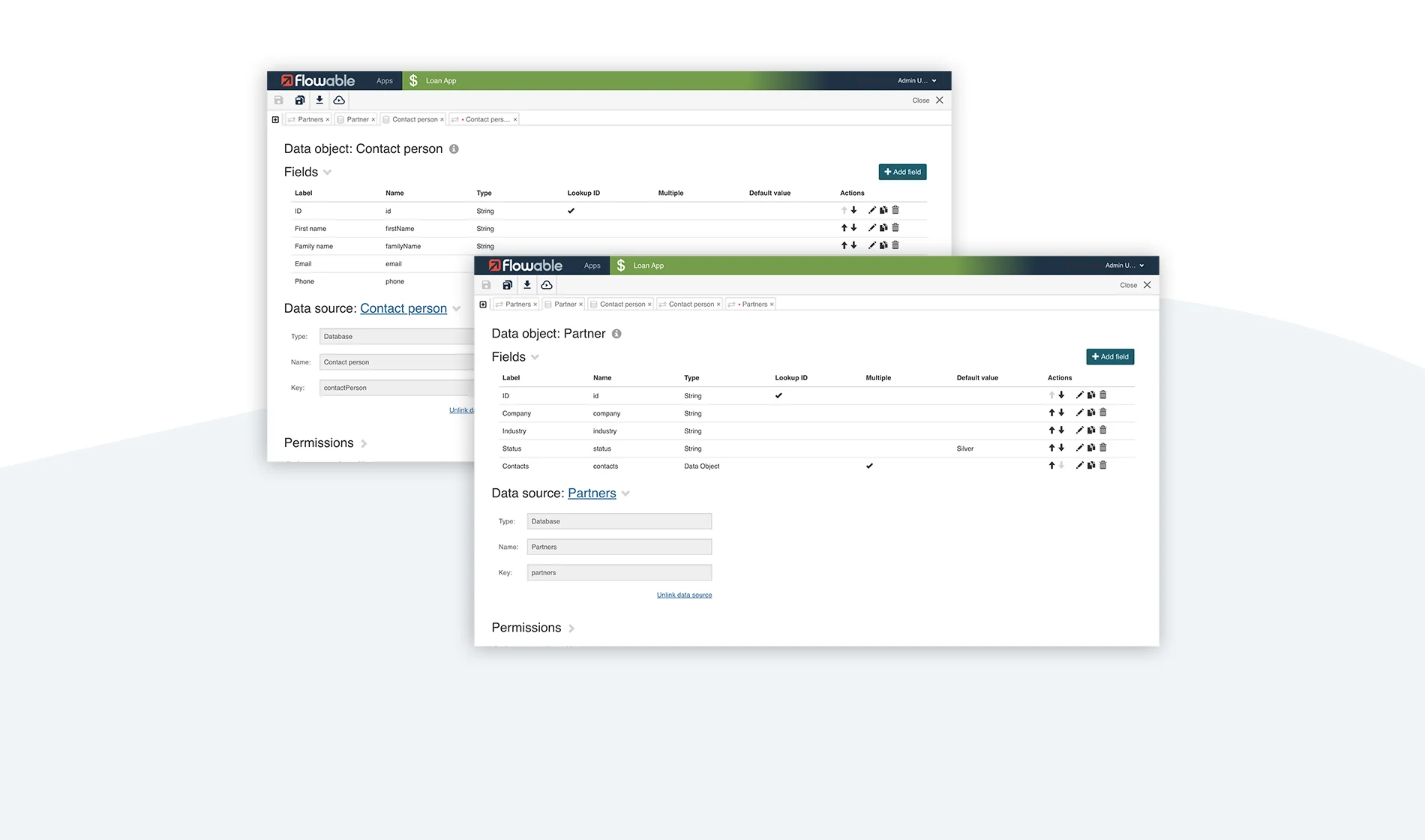This screenshot has height=840, width=1425.
Task: Click Save all icon in back window toolbar
Action: (299, 100)
